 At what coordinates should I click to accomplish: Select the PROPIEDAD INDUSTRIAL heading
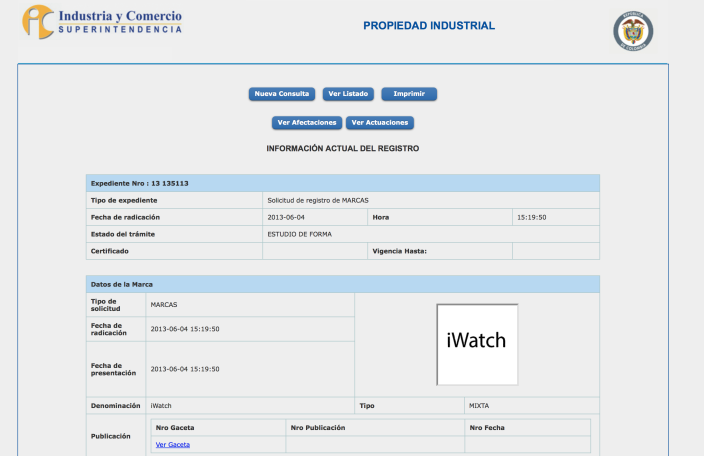(429, 26)
